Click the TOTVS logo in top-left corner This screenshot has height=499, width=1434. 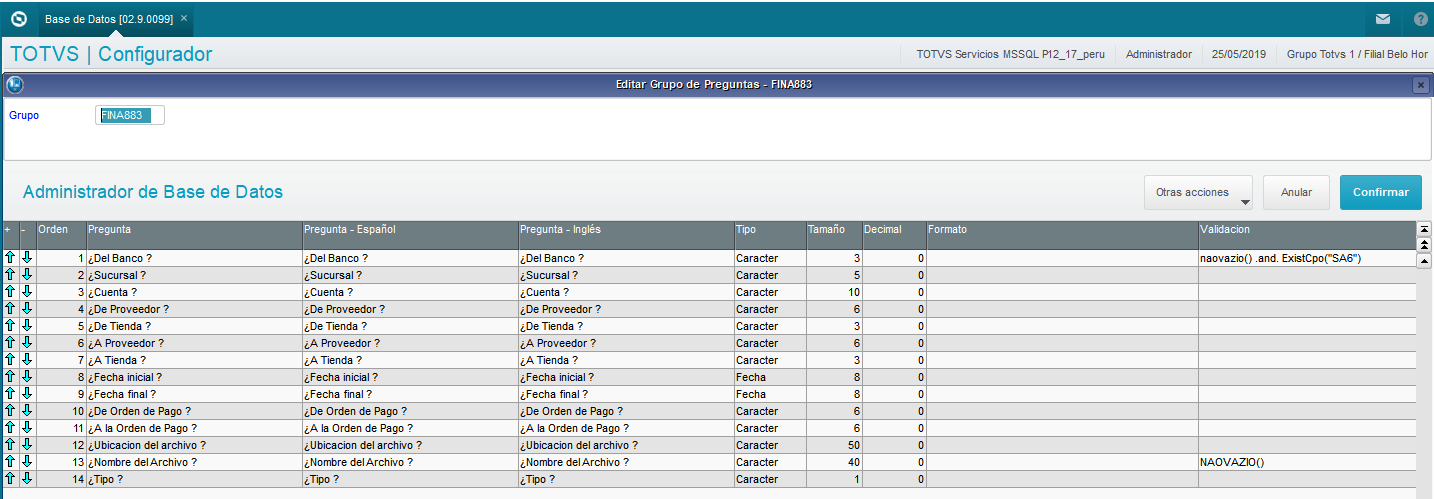[18, 18]
